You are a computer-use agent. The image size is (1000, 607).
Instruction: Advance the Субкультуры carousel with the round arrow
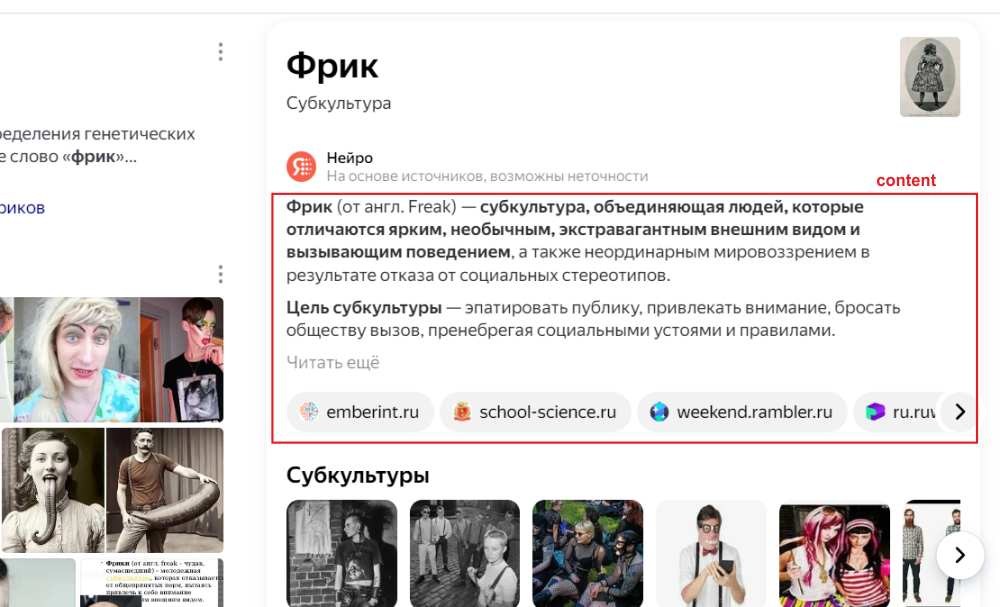coord(960,555)
